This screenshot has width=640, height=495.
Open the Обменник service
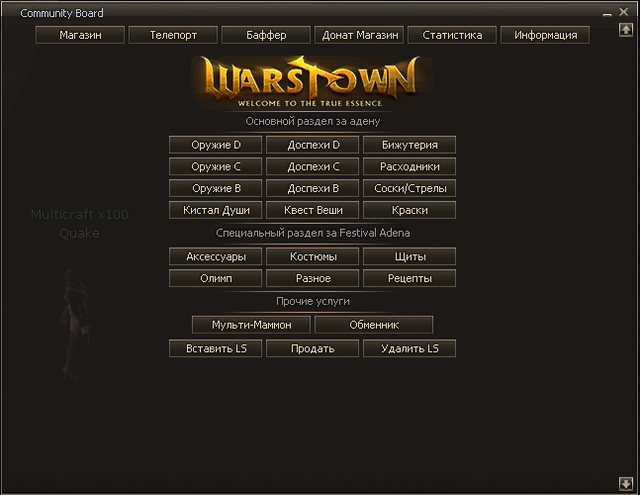pos(373,325)
